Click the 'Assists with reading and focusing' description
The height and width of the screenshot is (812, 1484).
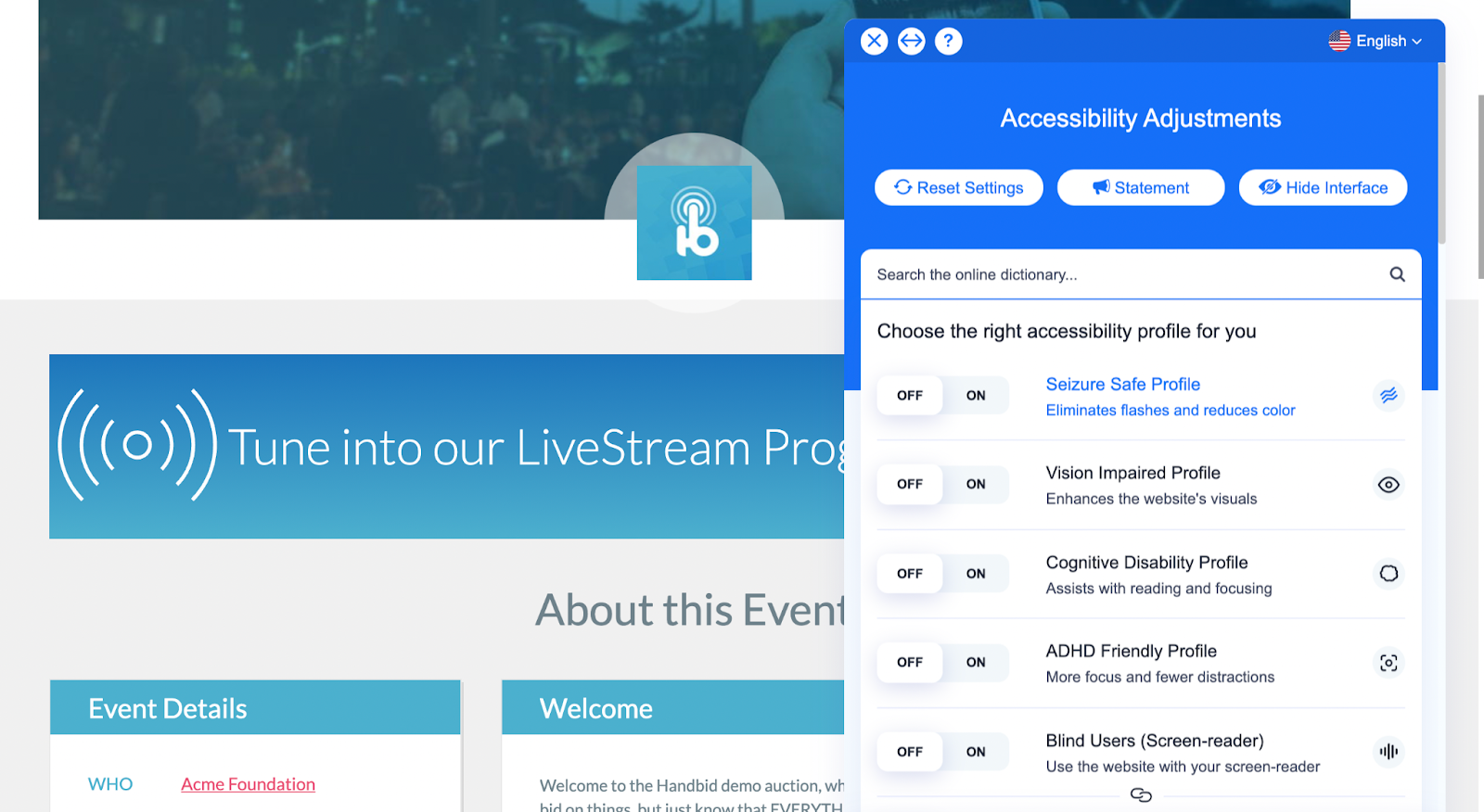click(x=1158, y=589)
